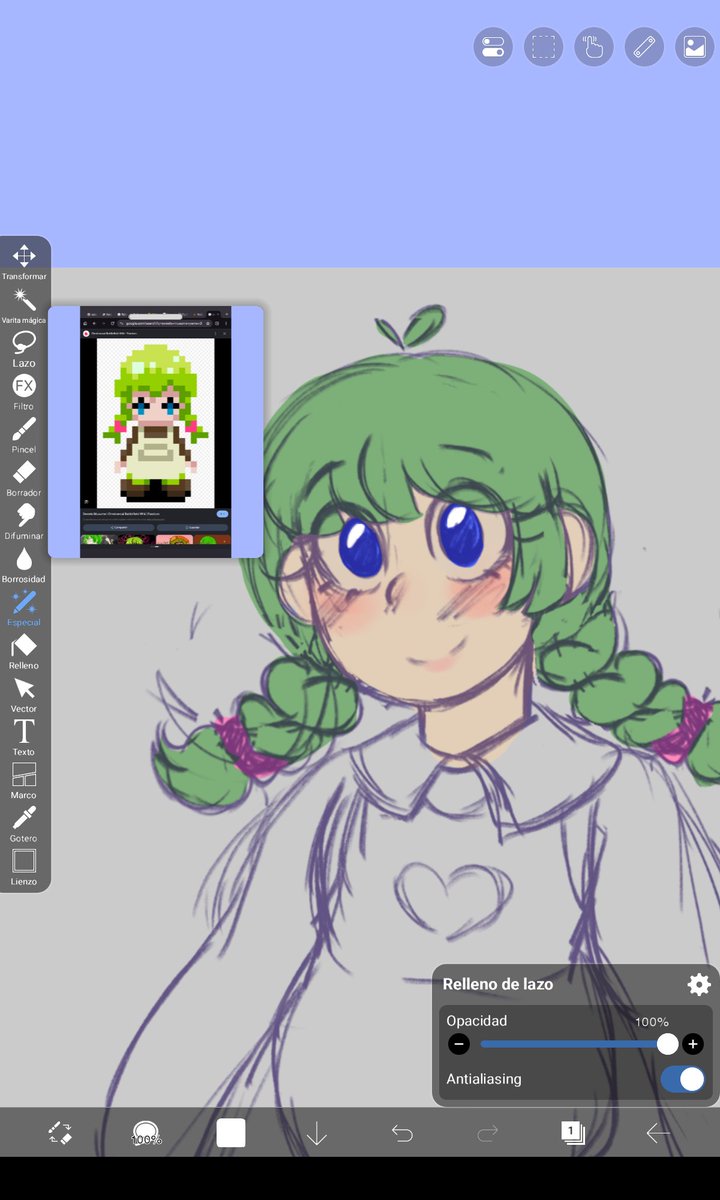The width and height of the screenshot is (720, 1200).
Task: Select the Texto text tool
Action: coord(24,737)
